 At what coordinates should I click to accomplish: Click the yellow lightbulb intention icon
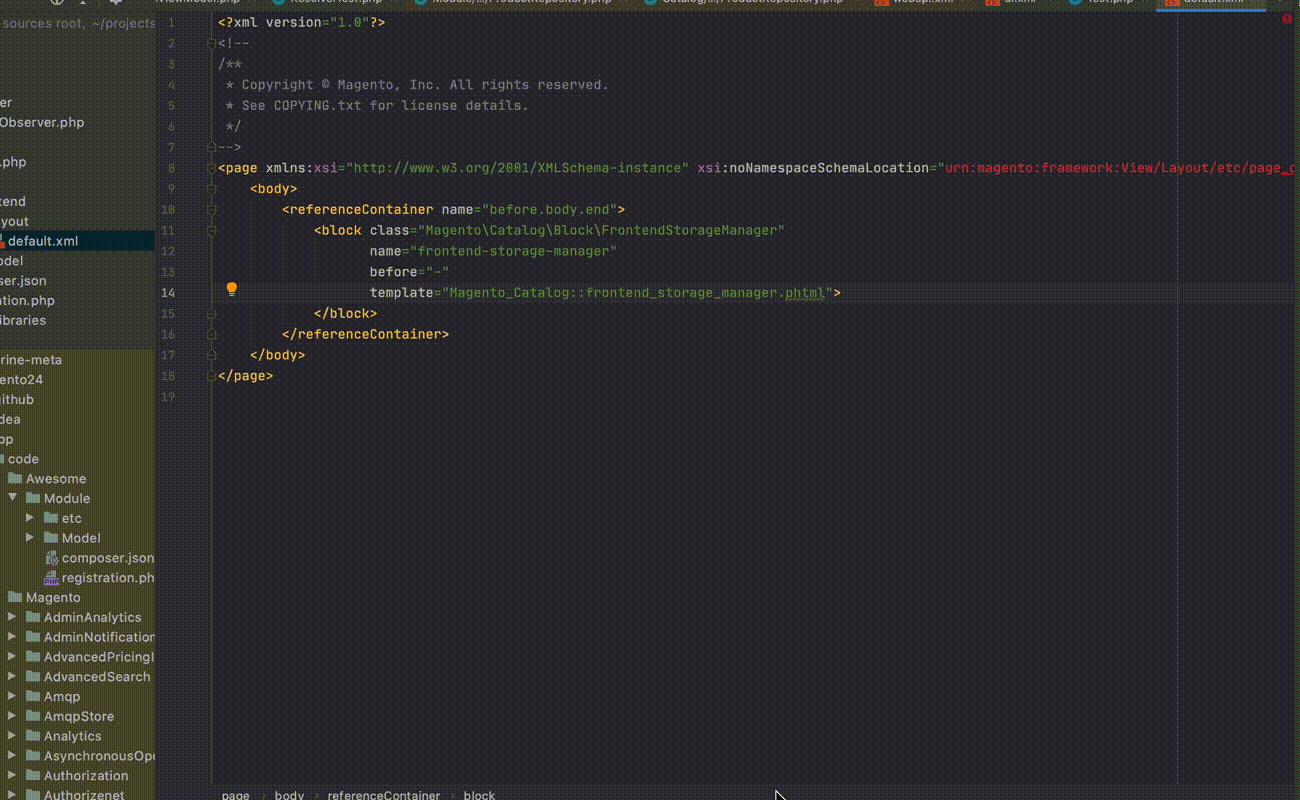coord(231,290)
